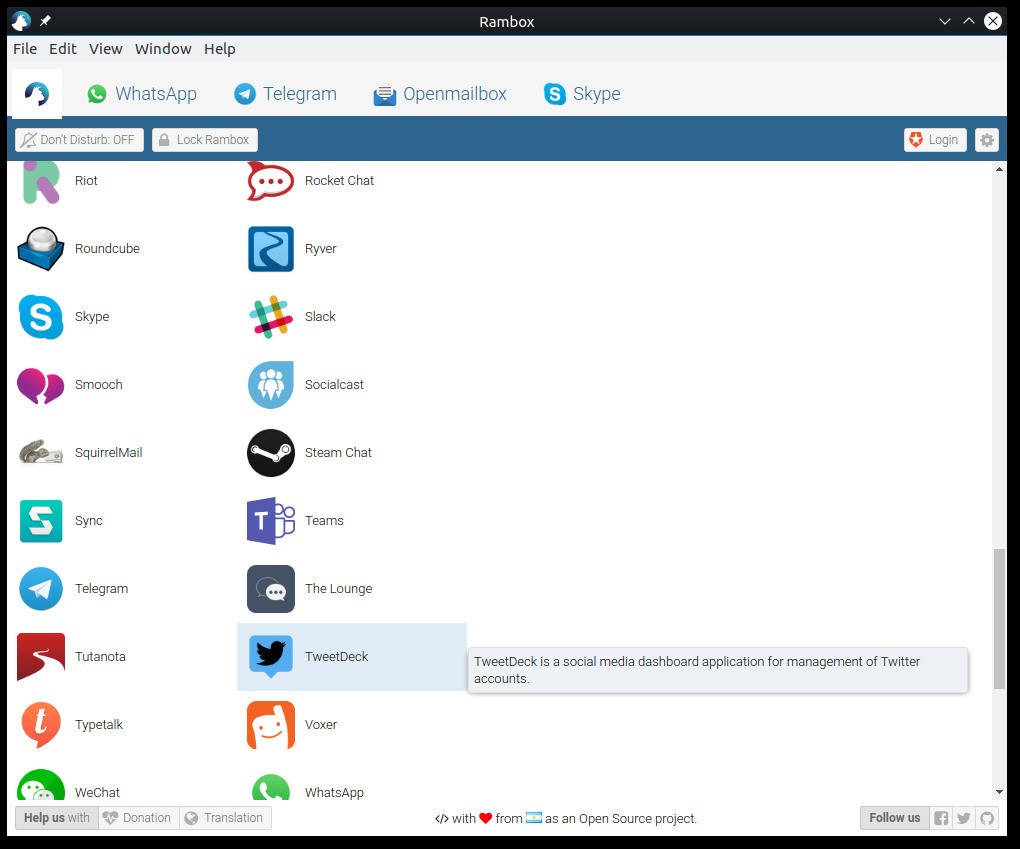1020x849 pixels.
Task: Select the Teams service icon
Action: 271,521
